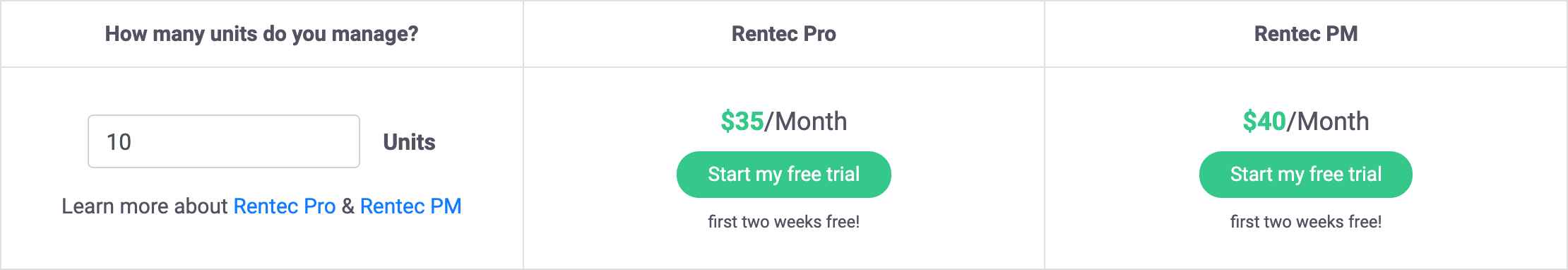The height and width of the screenshot is (270, 1568).
Task: Click the green $35 price amount
Action: click(x=742, y=122)
